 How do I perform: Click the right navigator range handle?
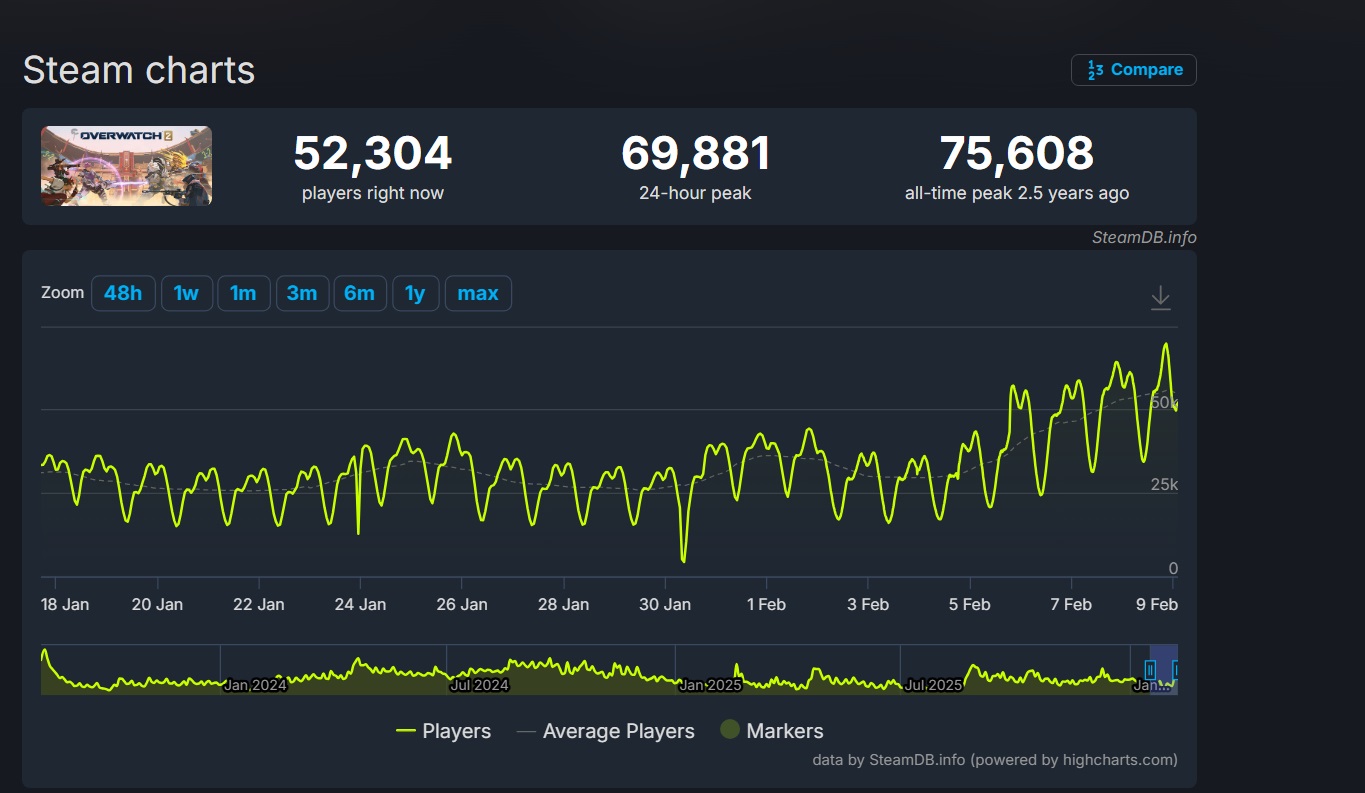click(1176, 669)
